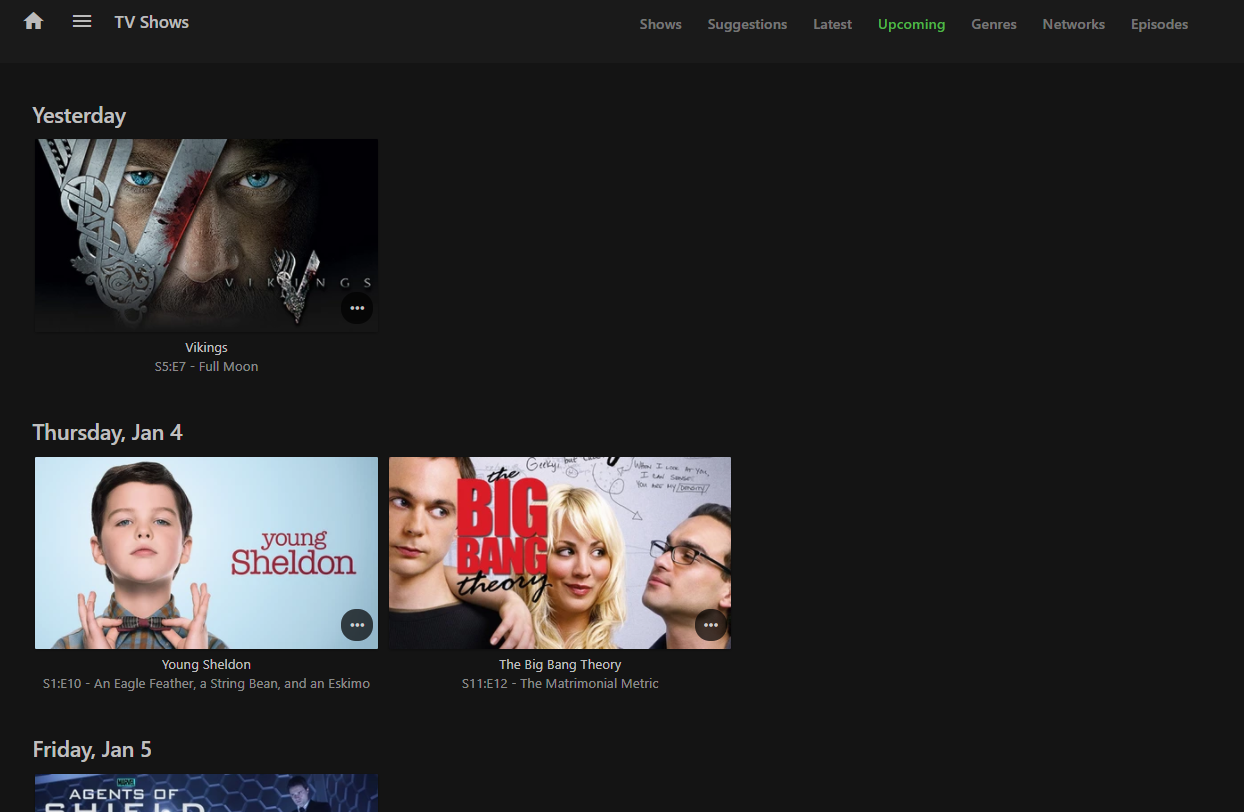Screen dimensions: 1244x812
Task: Click the 'S1:E10 - An Eagle Feather' episode text
Action: click(206, 683)
